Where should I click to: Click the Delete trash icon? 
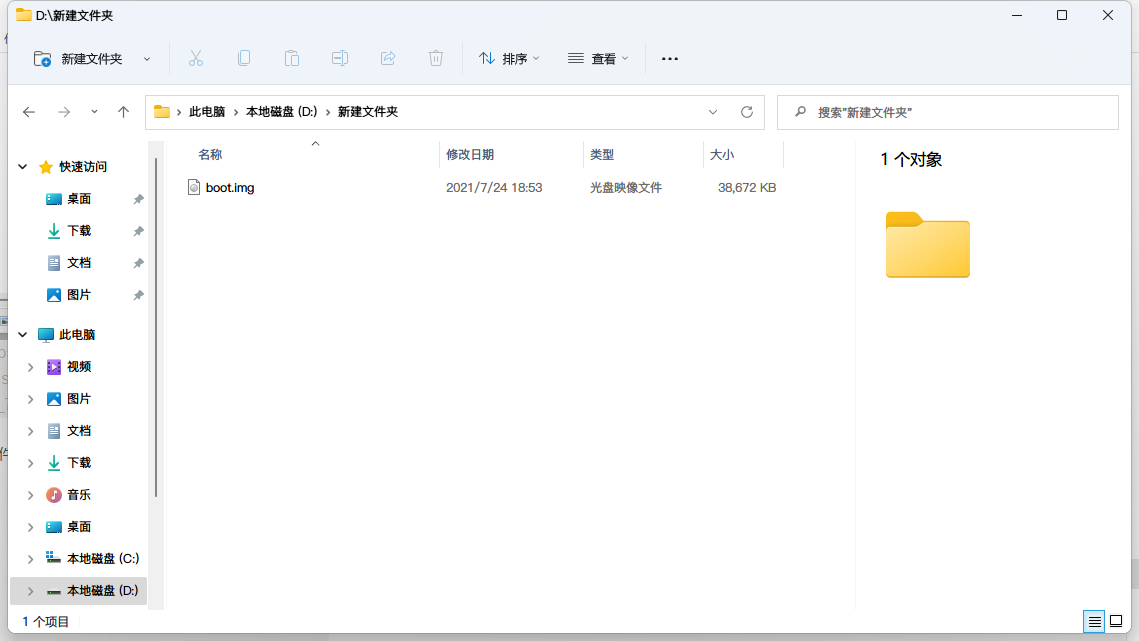436,59
